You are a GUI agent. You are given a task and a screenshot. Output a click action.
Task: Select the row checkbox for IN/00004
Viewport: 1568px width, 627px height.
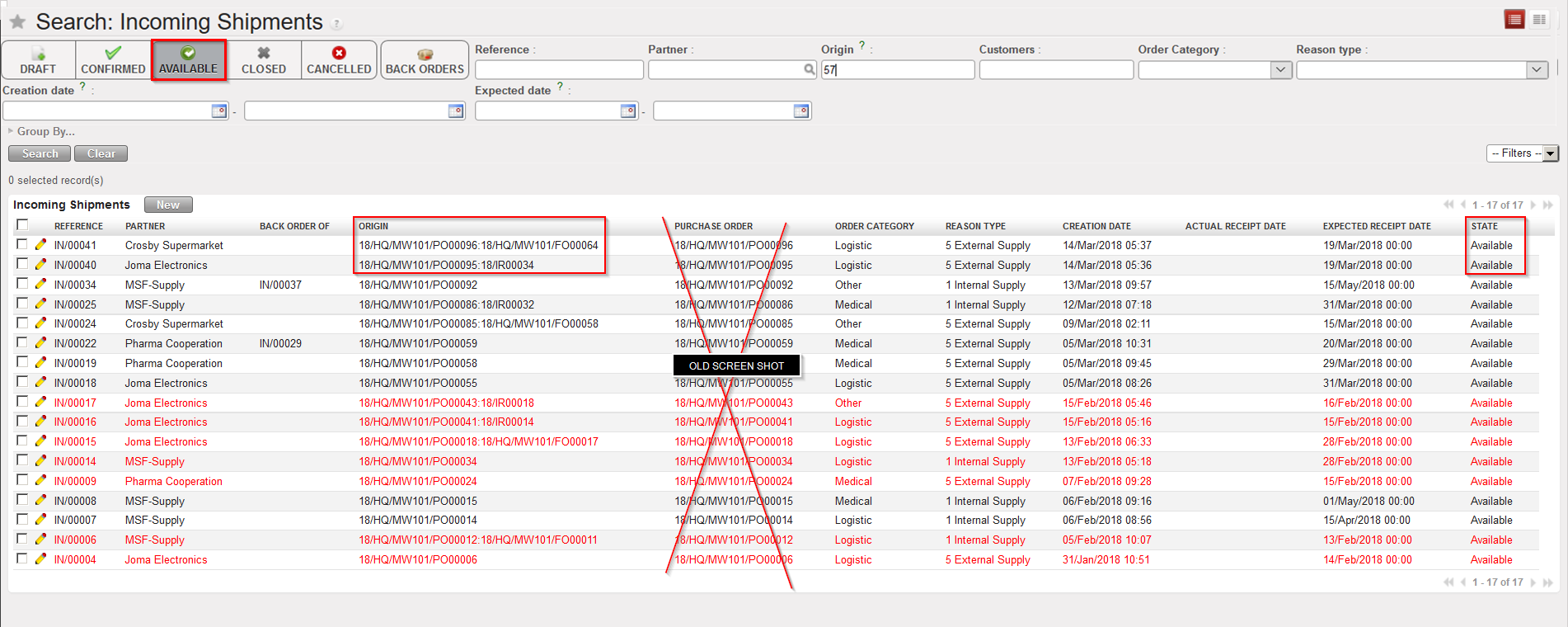point(22,559)
